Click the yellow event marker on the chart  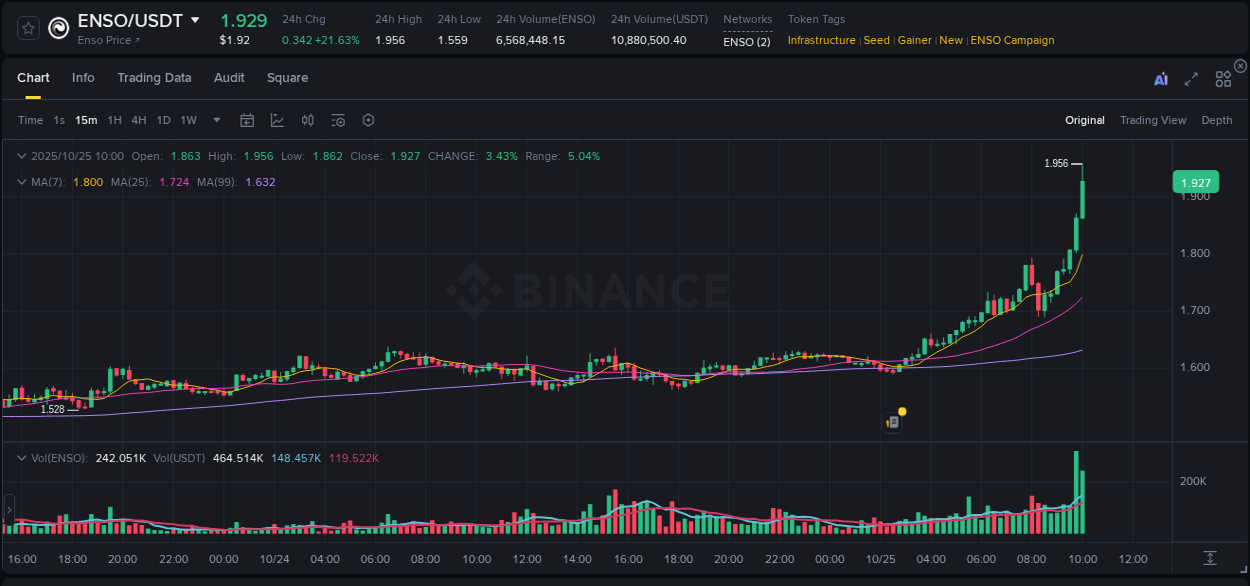[x=900, y=412]
